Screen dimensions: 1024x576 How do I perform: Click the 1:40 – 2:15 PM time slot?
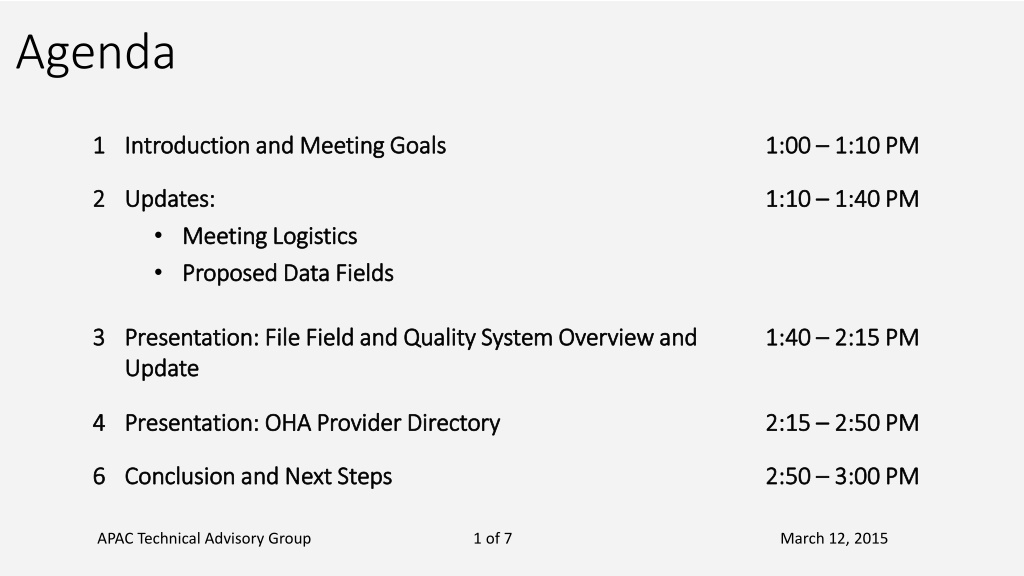(842, 338)
